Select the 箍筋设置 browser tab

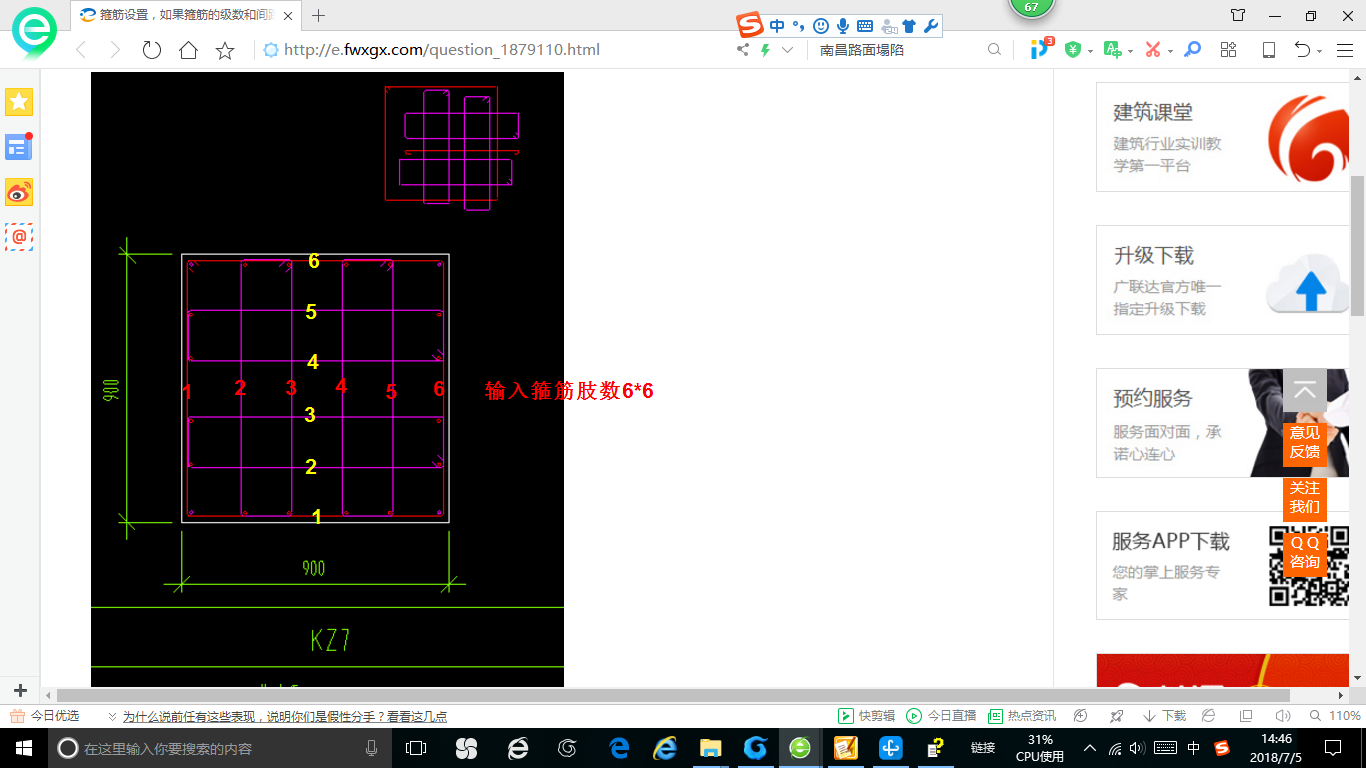click(x=186, y=15)
